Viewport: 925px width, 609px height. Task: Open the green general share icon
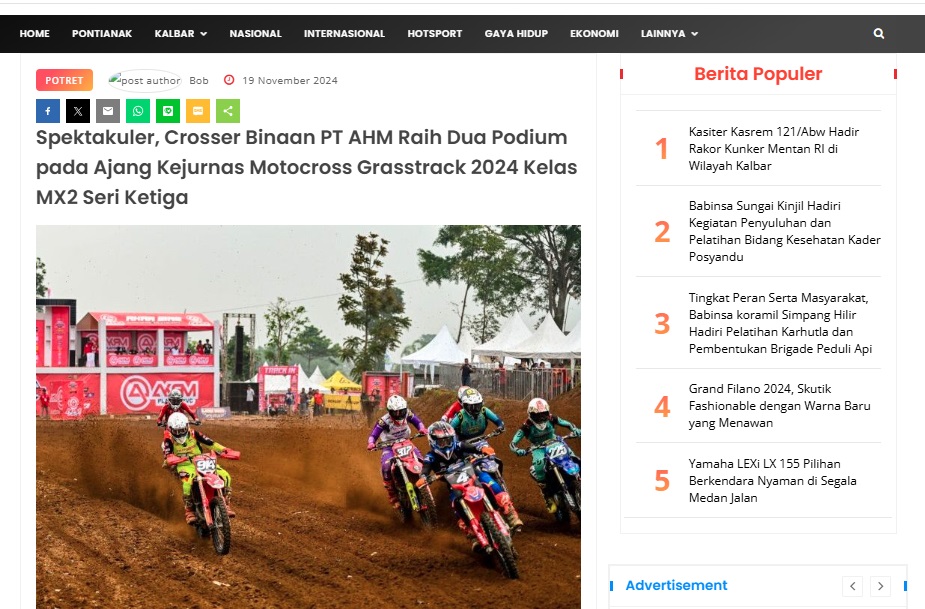pos(228,111)
